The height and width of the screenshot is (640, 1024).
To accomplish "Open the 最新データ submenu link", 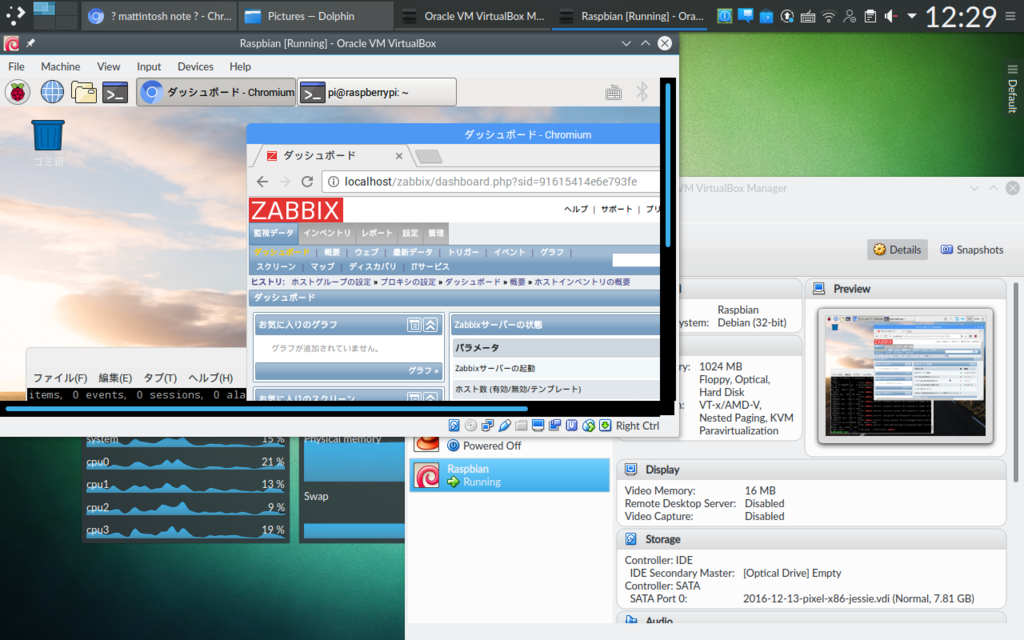I will point(413,252).
